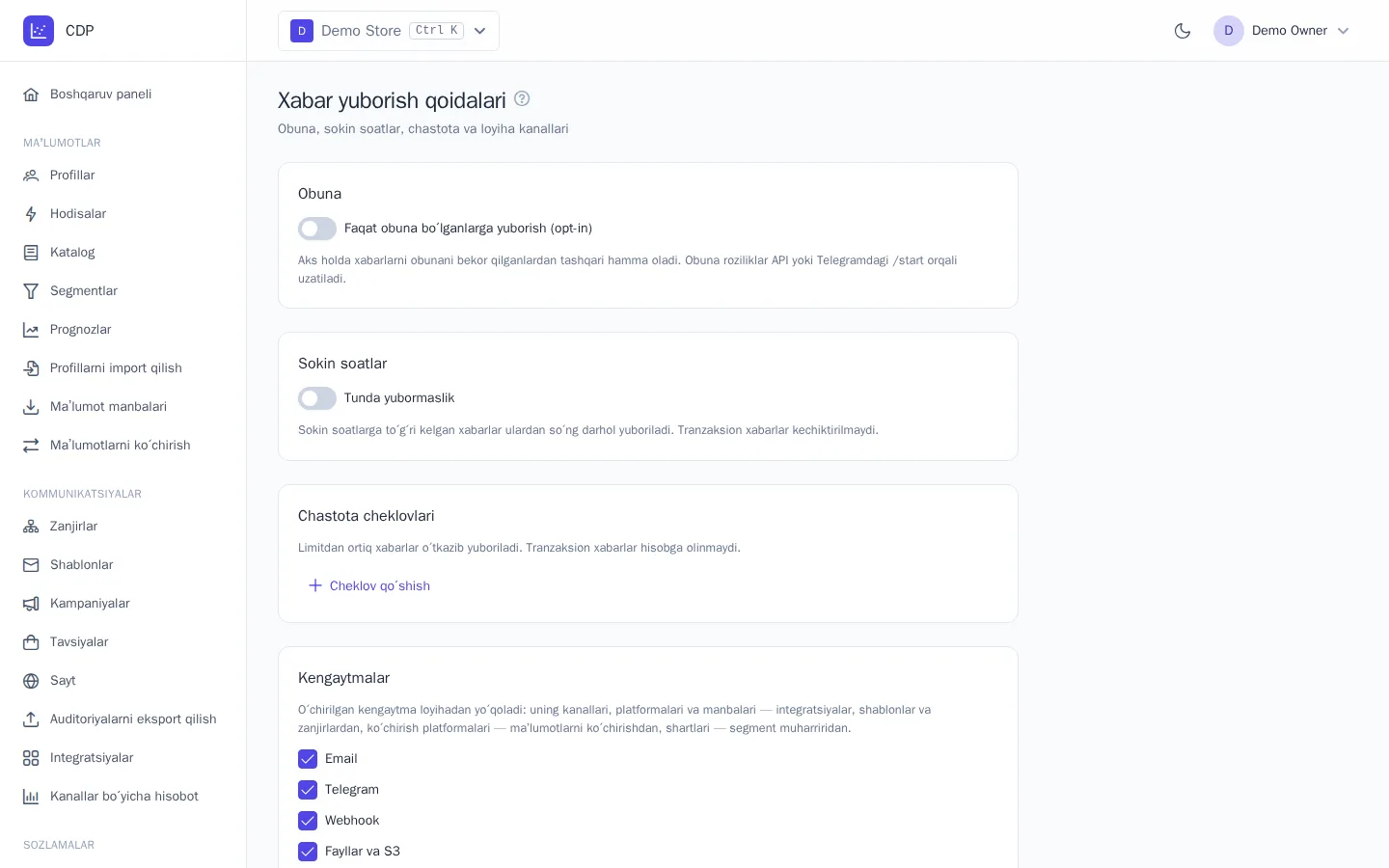Click the Integratsiyalar grid icon
1389x868 pixels.
[x=31, y=758]
